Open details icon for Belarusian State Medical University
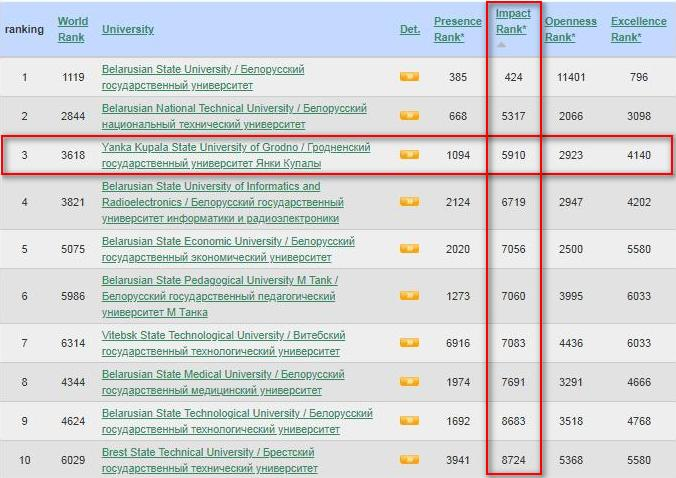 coord(409,381)
